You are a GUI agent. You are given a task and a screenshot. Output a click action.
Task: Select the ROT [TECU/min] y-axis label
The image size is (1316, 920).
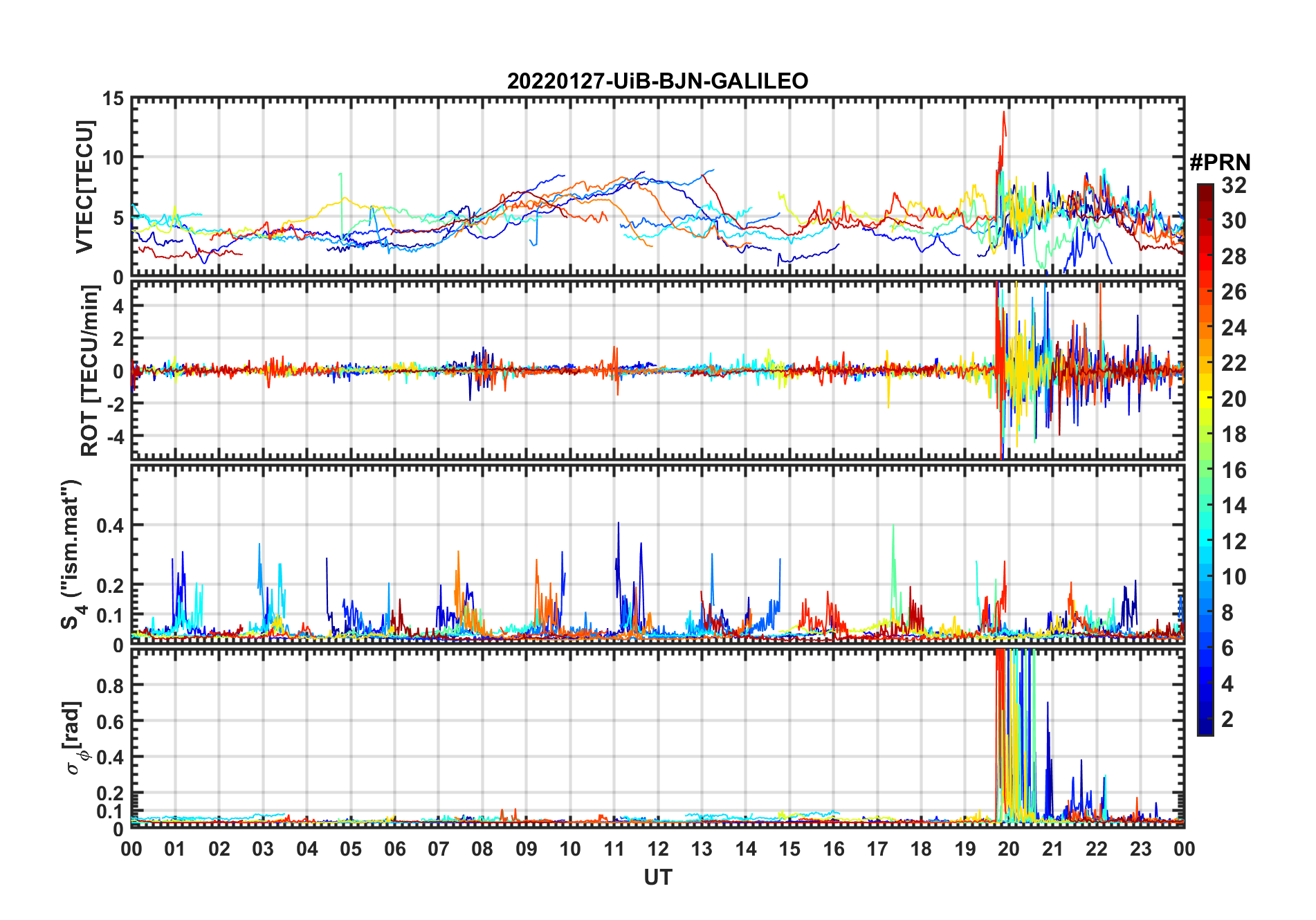tap(89, 371)
